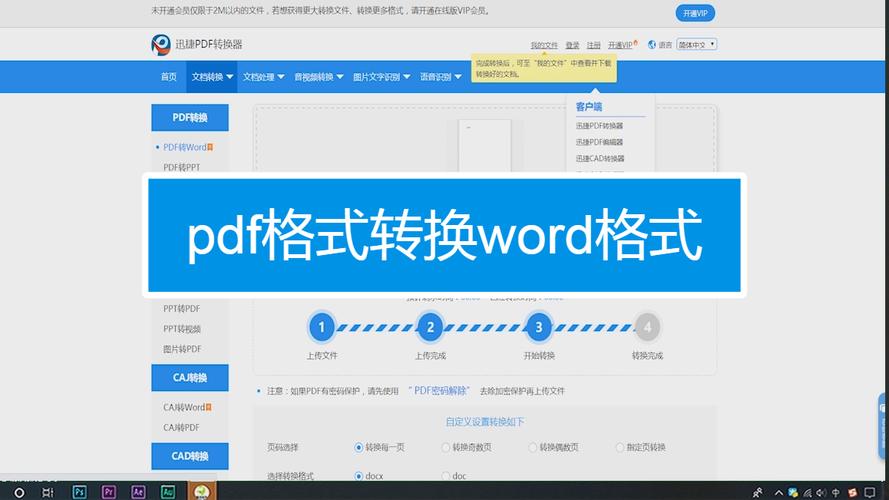Click the 登录 link
The height and width of the screenshot is (500, 889).
coord(572,45)
